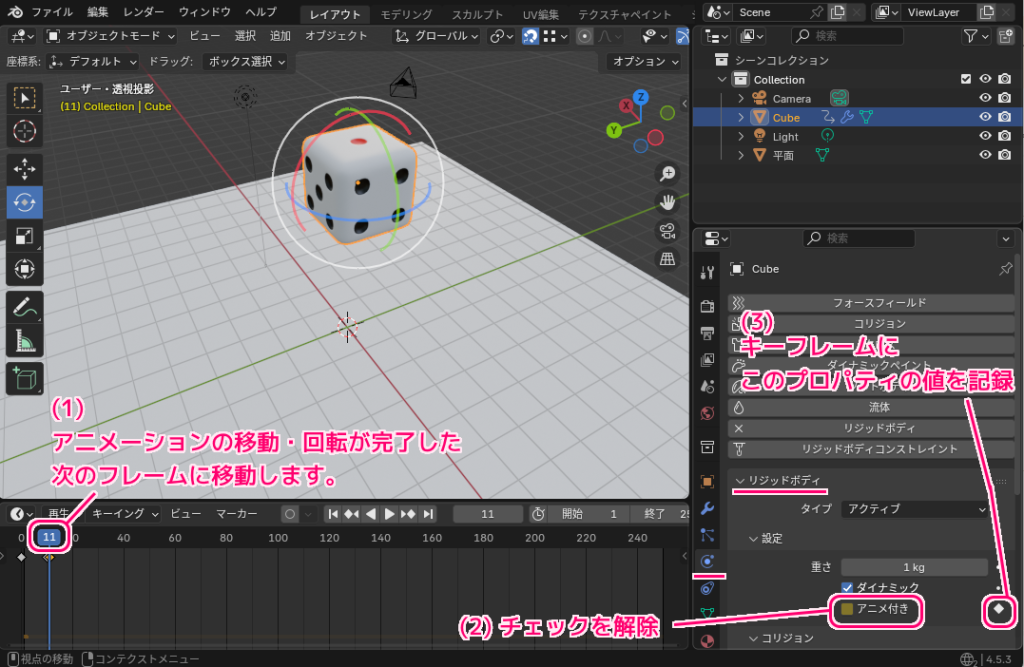Image resolution: width=1024 pixels, height=667 pixels.
Task: Disable the ダイナミック checkbox
Action: point(845,586)
